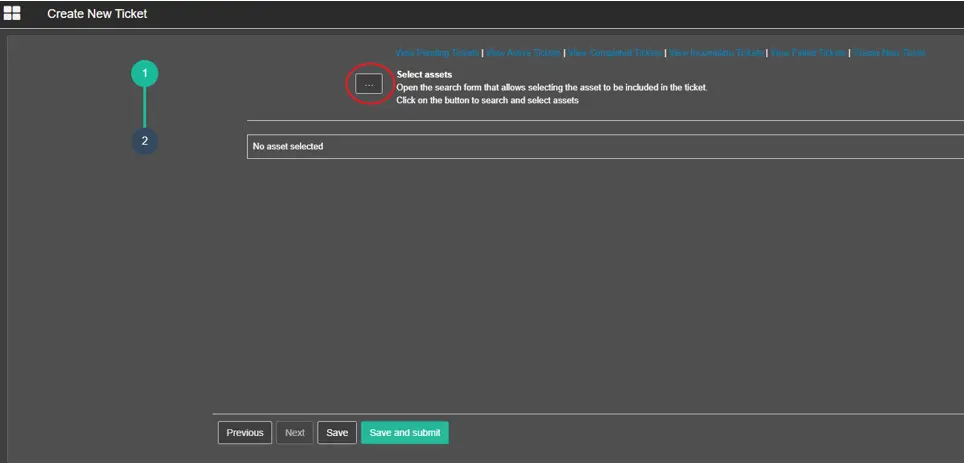This screenshot has width=965, height=463.
Task: Click the ellipsis button to search assets
Action: click(x=369, y=85)
